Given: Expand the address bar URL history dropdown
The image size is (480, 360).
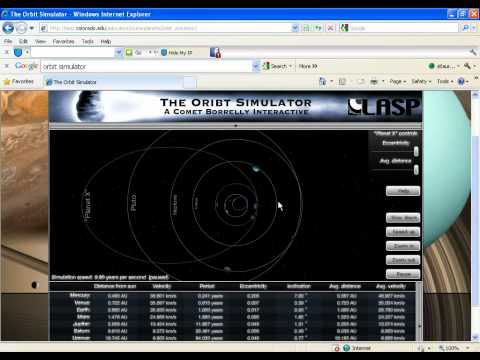Looking at the screenshot, I should [x=295, y=28].
